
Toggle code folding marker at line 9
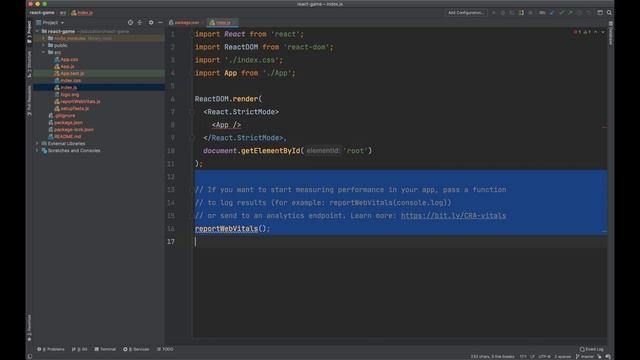tap(191, 138)
